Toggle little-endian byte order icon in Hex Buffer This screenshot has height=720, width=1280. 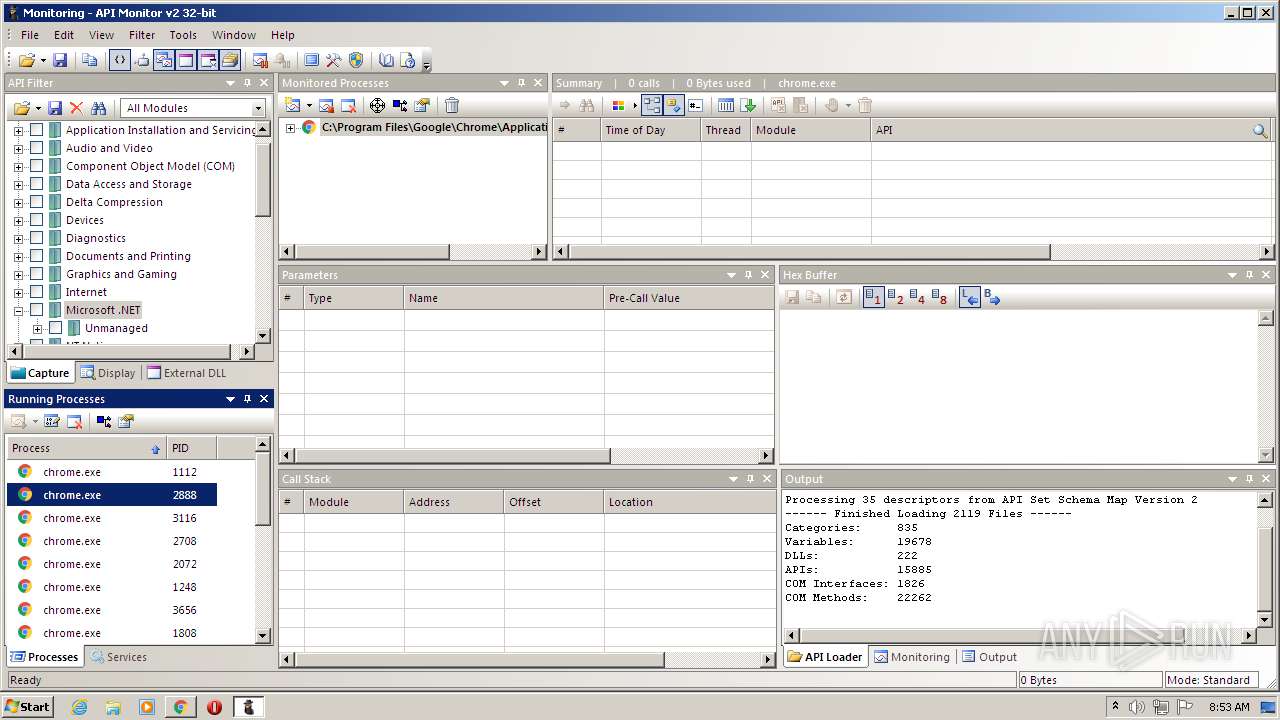(x=969, y=297)
